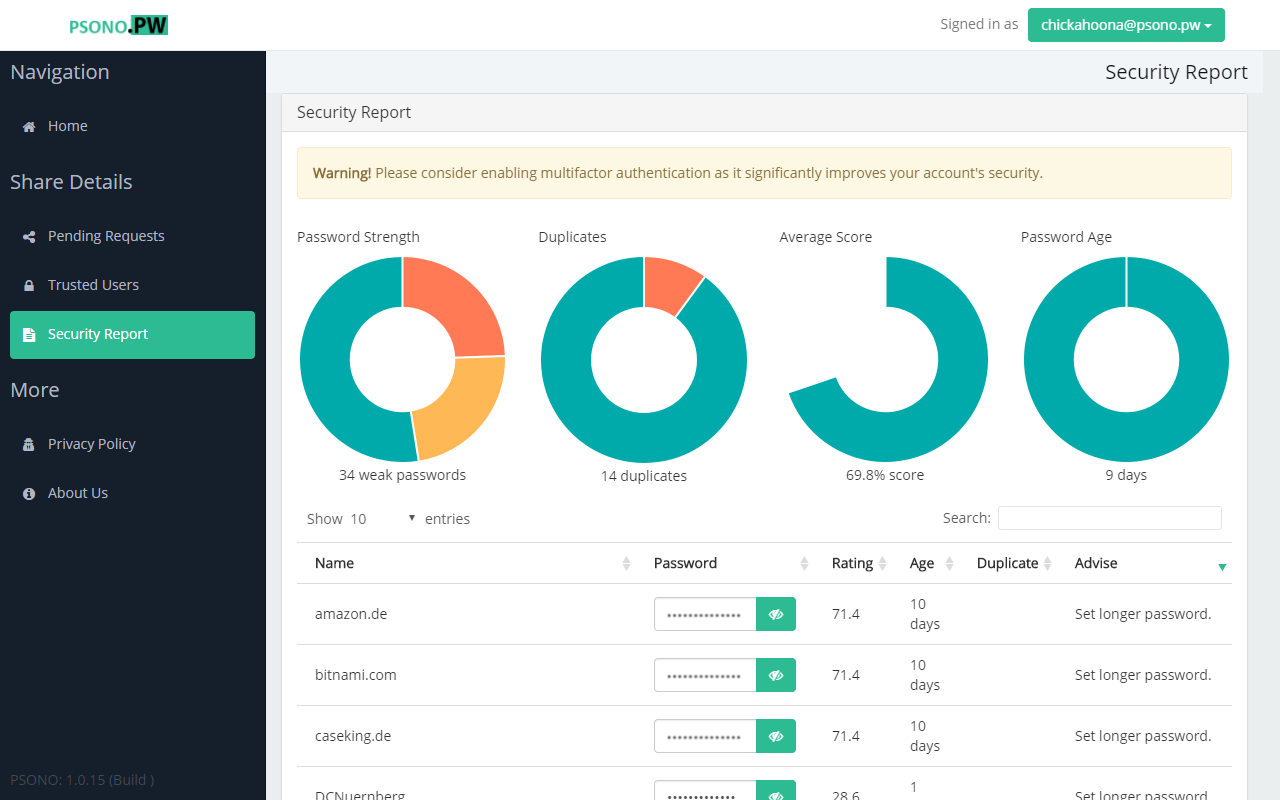Click the amazon.de rating value 71.4
Viewport: 1280px width, 800px height.
tap(846, 614)
